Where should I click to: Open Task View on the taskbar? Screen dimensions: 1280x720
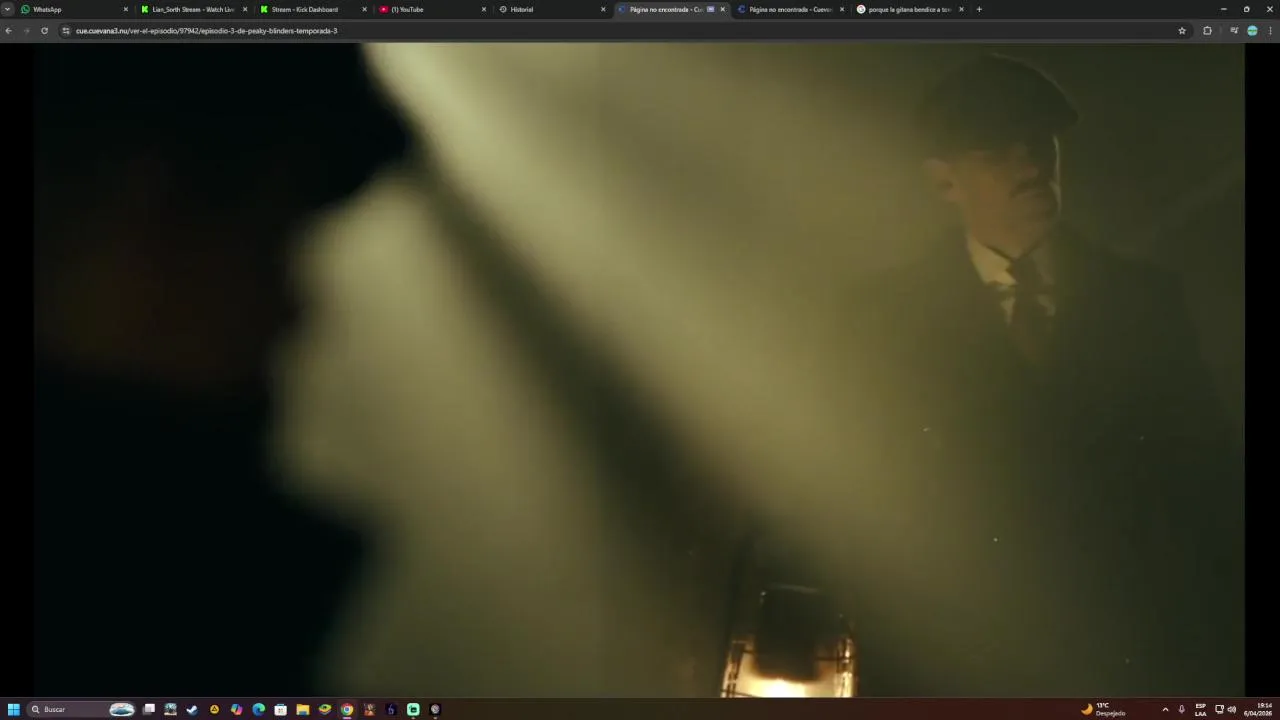coord(149,709)
